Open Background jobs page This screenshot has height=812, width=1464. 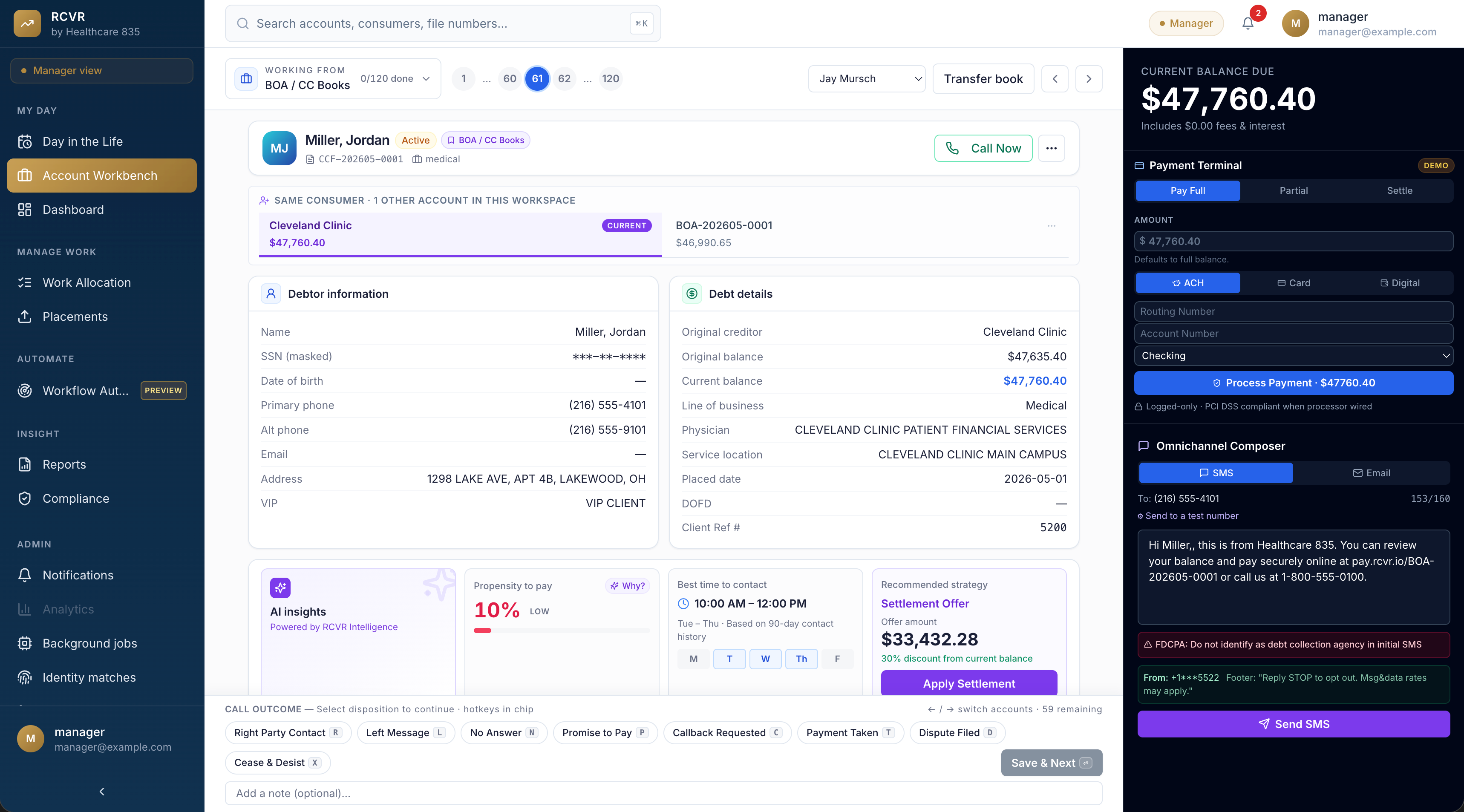(102, 643)
